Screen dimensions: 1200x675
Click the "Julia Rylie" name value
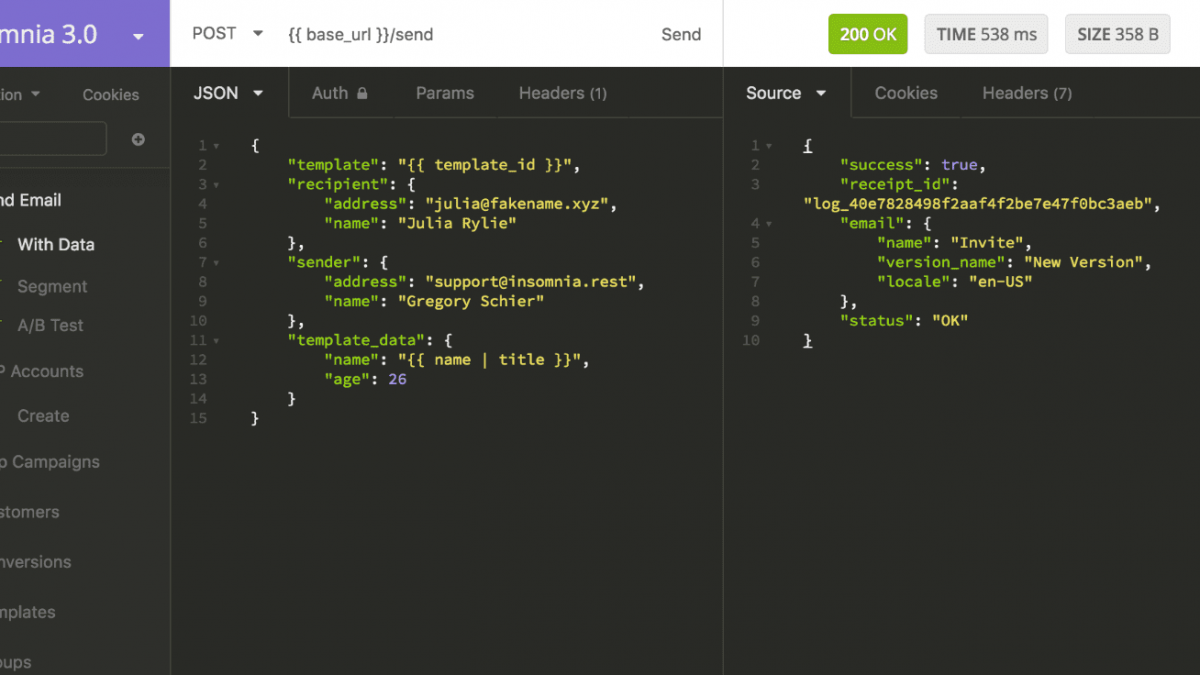click(x=457, y=224)
